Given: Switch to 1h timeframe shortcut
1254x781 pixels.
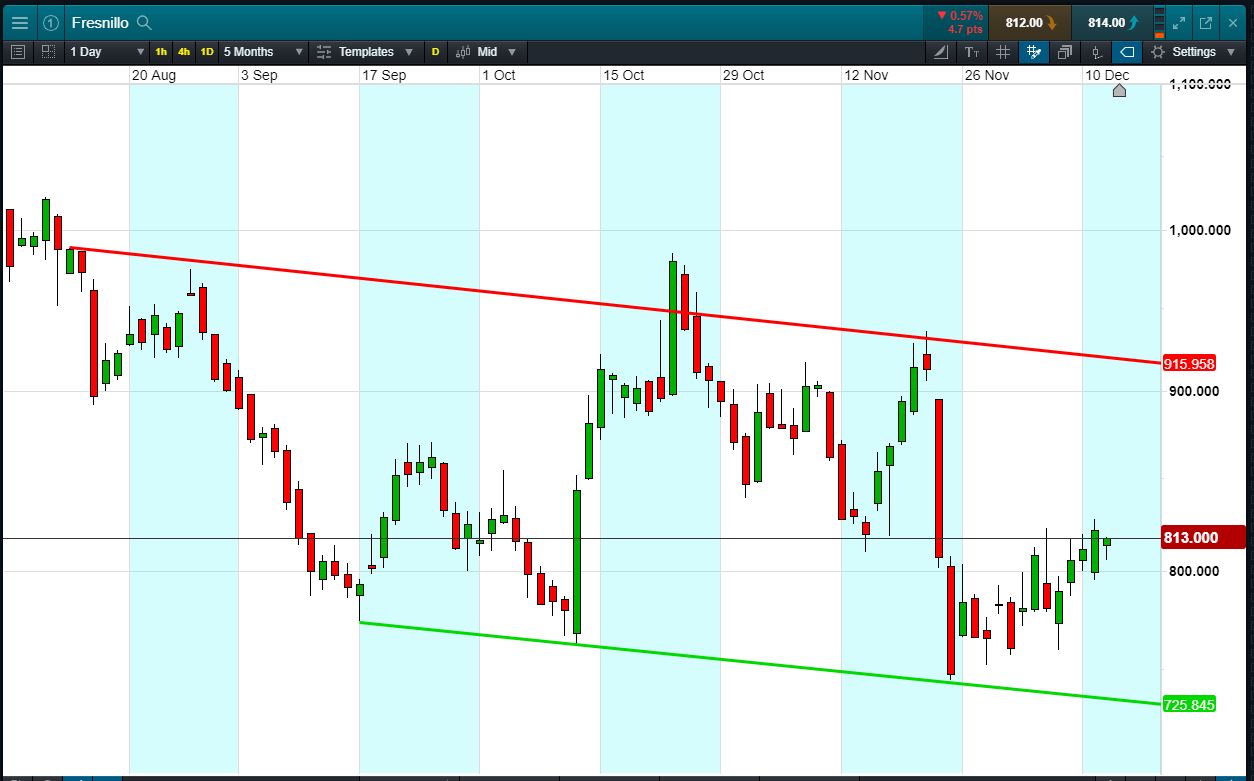Looking at the screenshot, I should pos(161,52).
